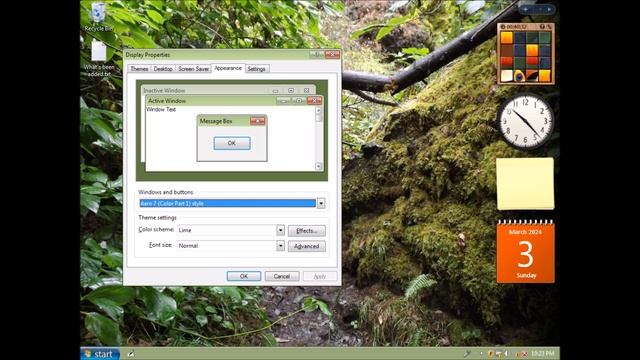Click the sidebar next gadgets arrow
This screenshot has height=360, width=640.
tap(549, 9)
